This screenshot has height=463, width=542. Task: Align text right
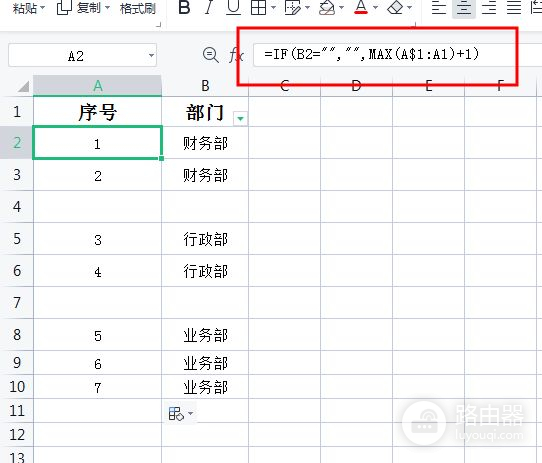pyautogui.click(x=489, y=7)
